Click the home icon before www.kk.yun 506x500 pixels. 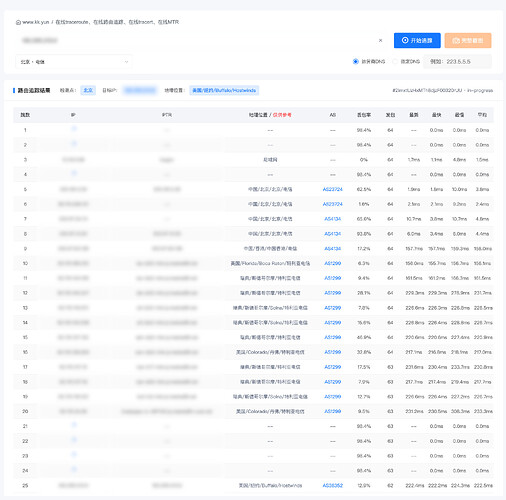coord(18,22)
